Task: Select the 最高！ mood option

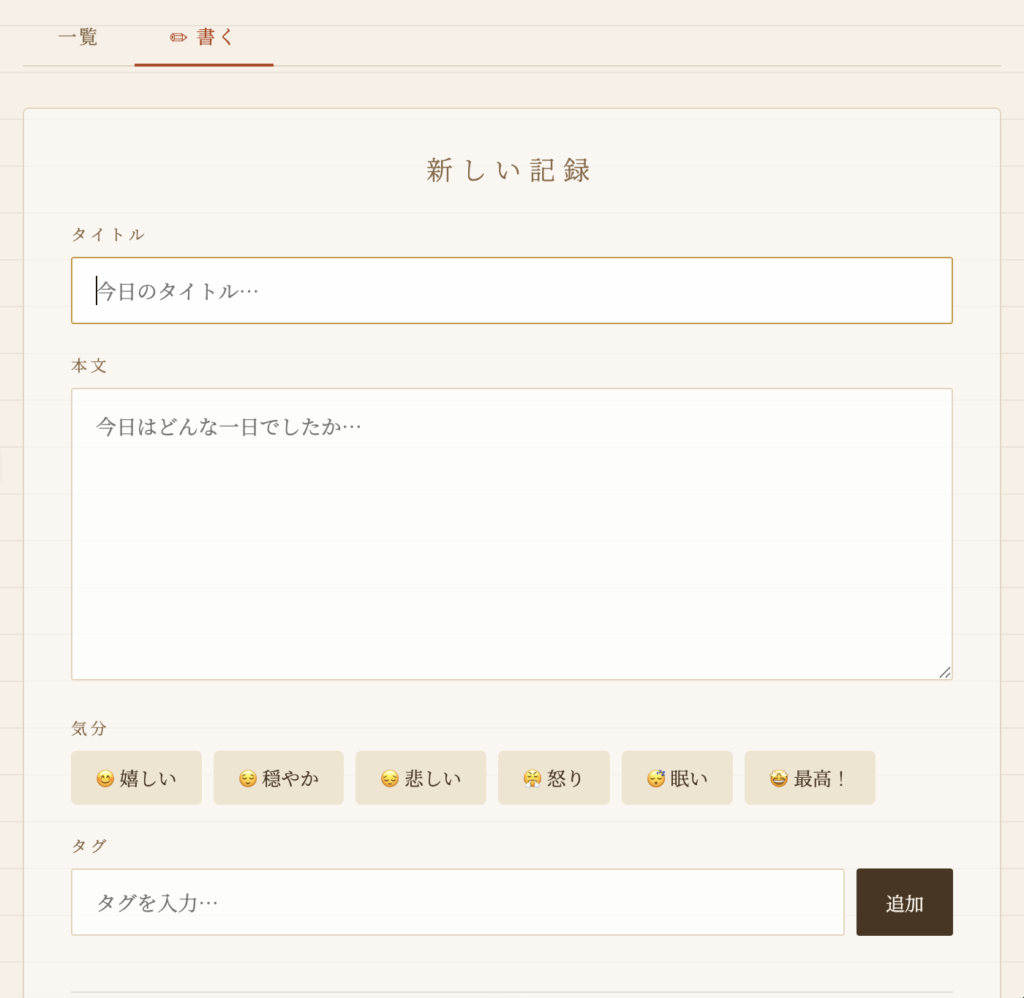Action: pos(810,778)
